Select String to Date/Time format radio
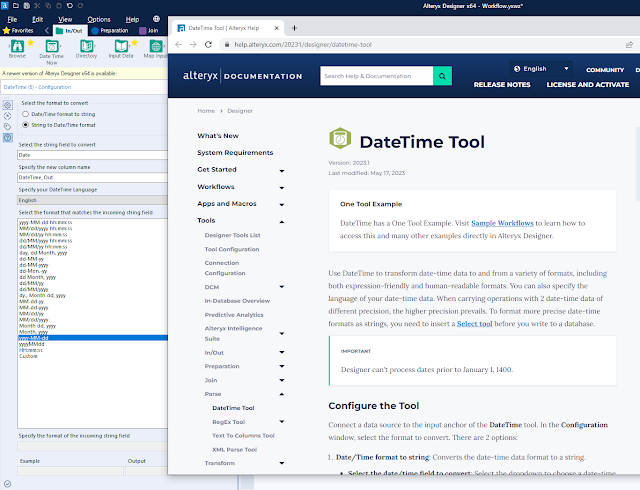The width and height of the screenshot is (640, 490). (26, 125)
